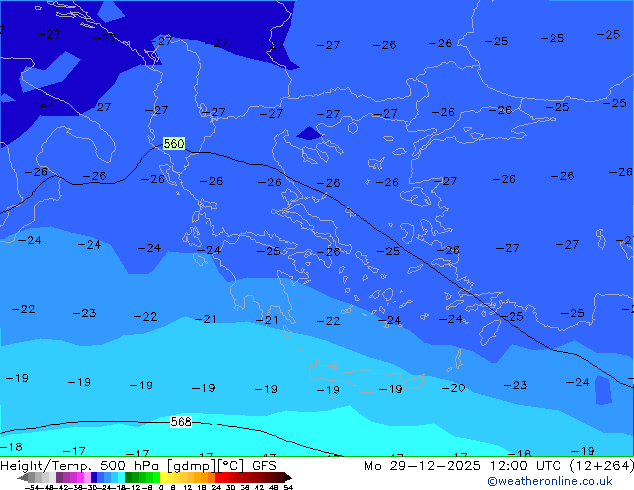
Task: Click the GFS model label
Action: 264,466
